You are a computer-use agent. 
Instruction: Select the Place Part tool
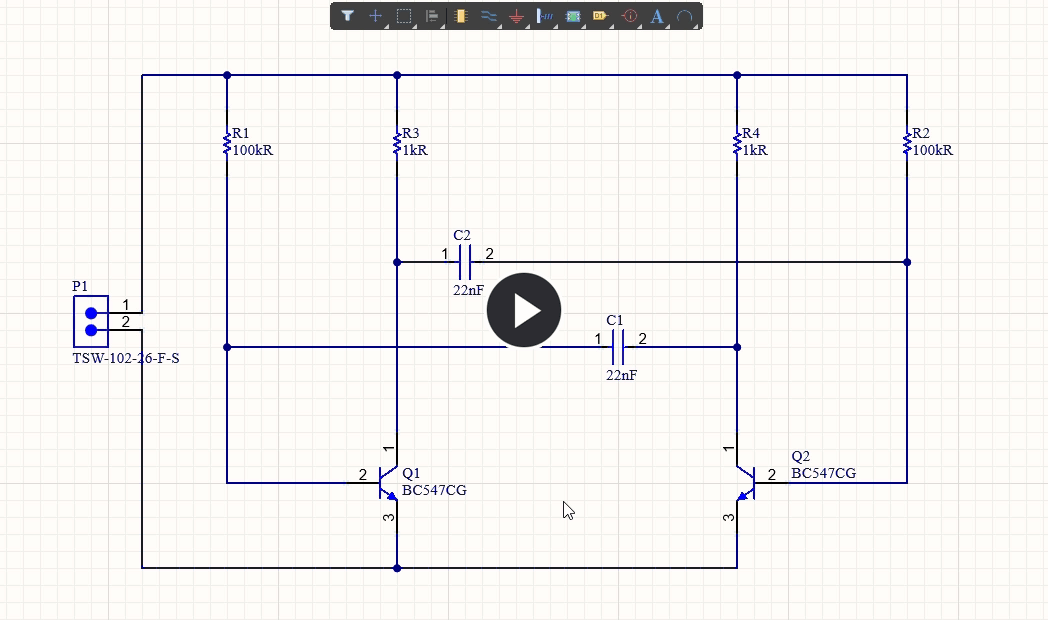(459, 16)
